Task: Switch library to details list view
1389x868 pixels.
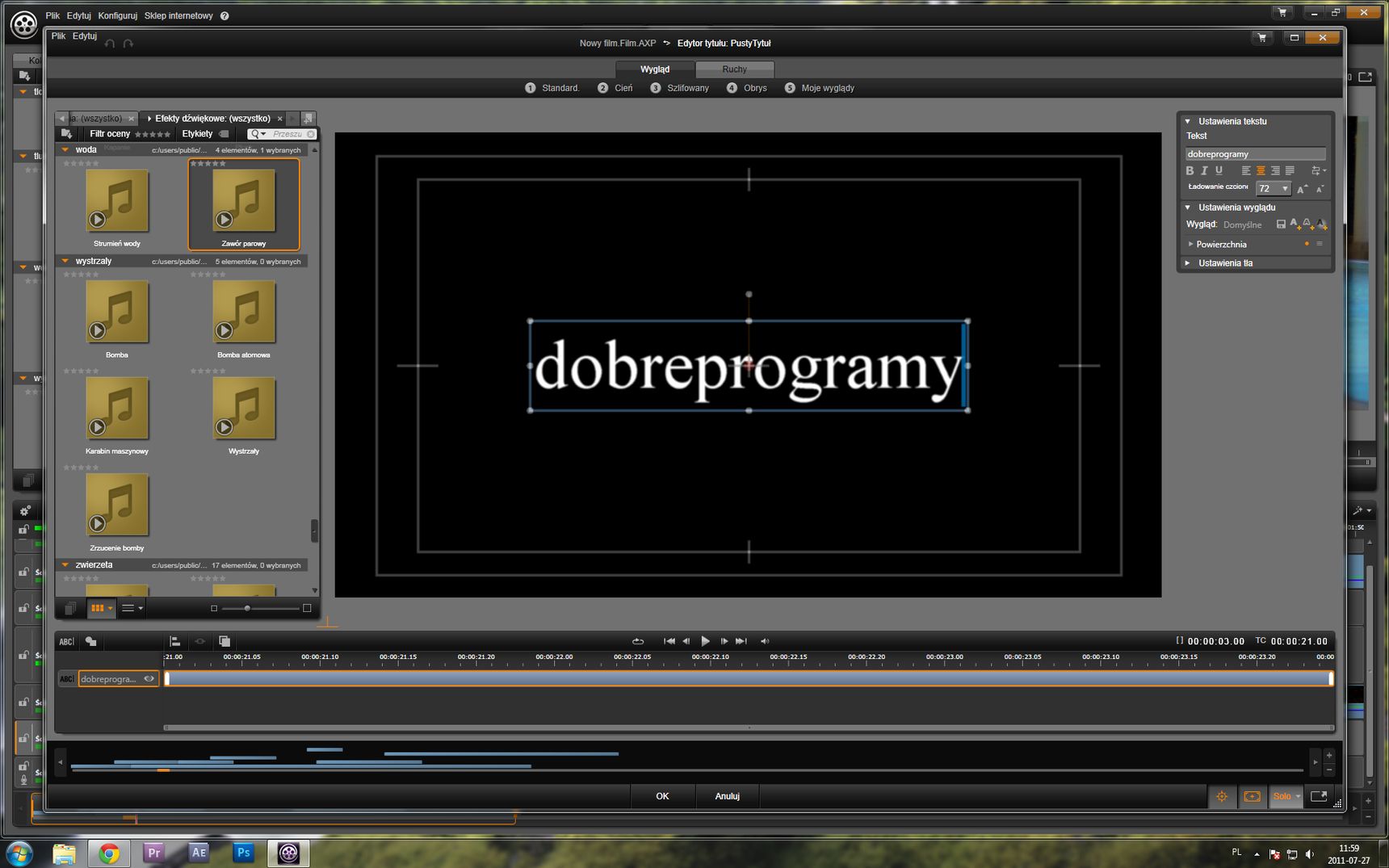Action: pos(132,608)
